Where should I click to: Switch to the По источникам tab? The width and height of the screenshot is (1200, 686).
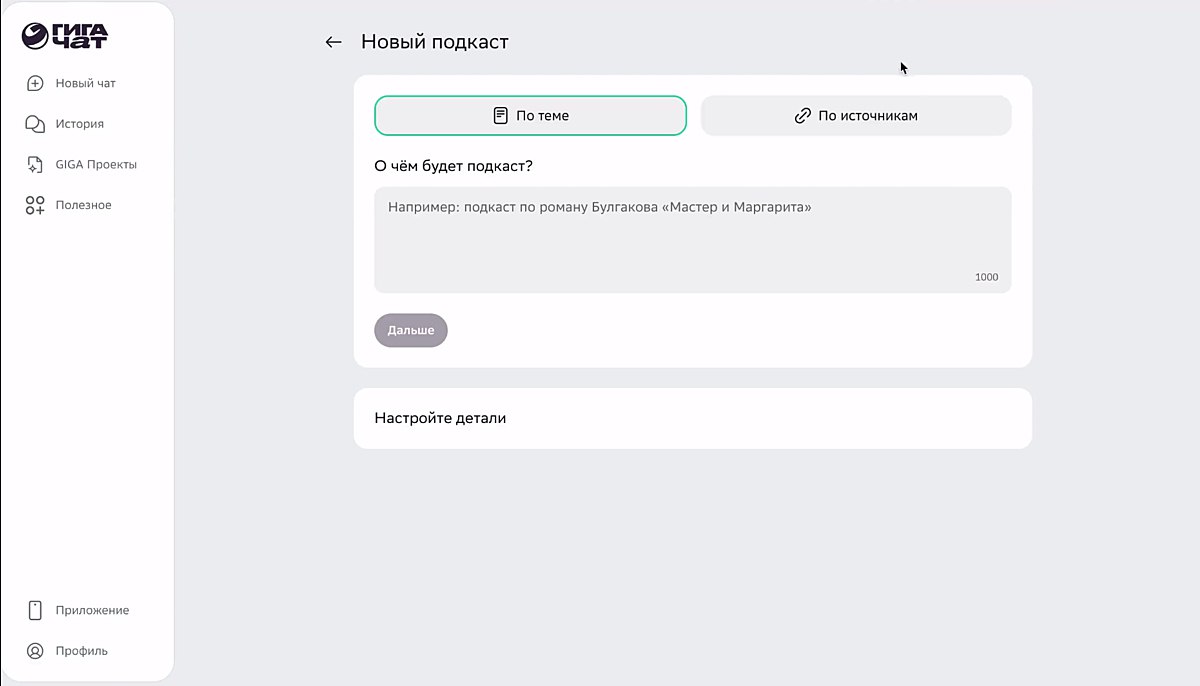click(x=856, y=115)
